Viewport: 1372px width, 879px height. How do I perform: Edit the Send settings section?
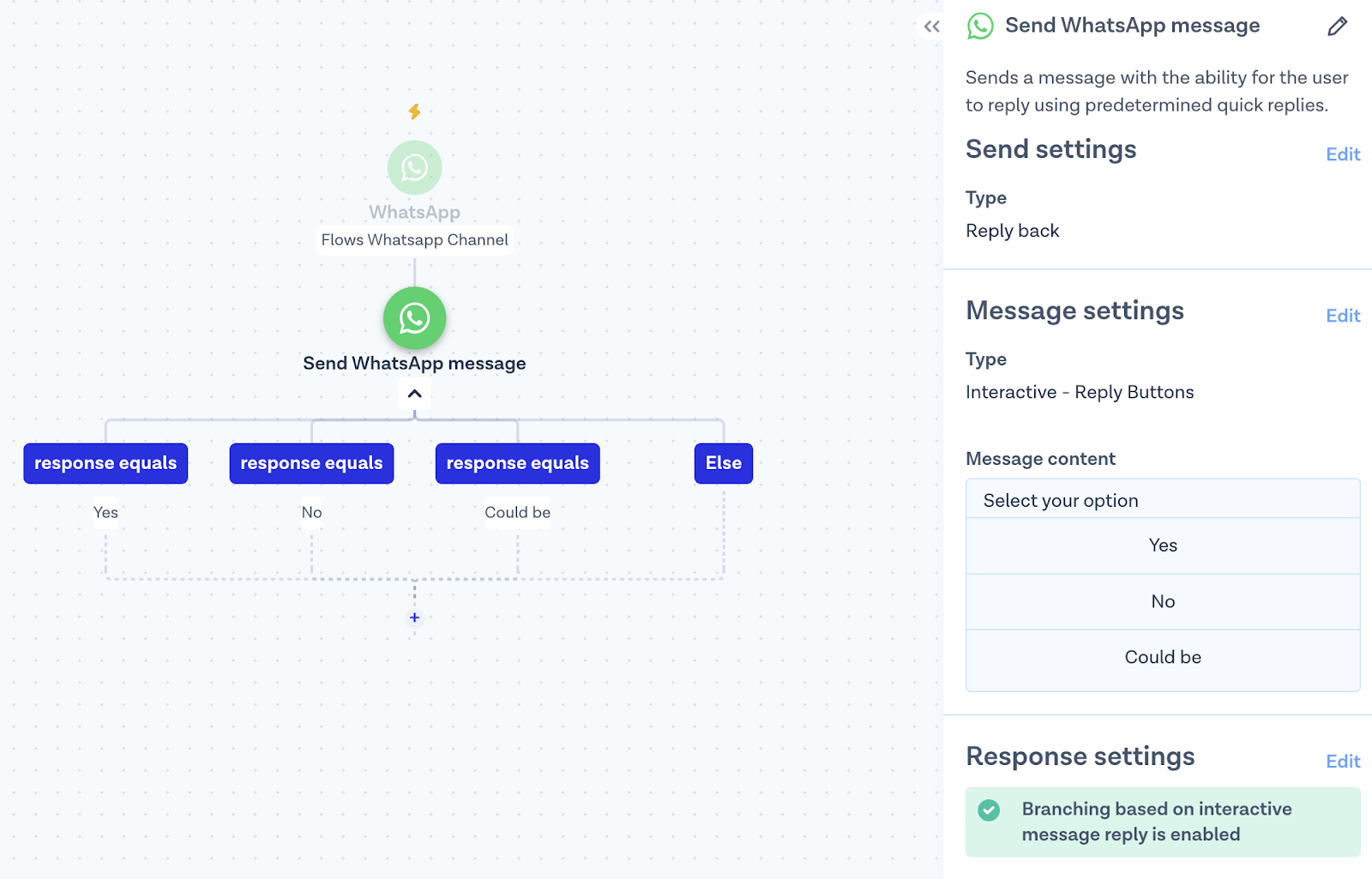1342,154
